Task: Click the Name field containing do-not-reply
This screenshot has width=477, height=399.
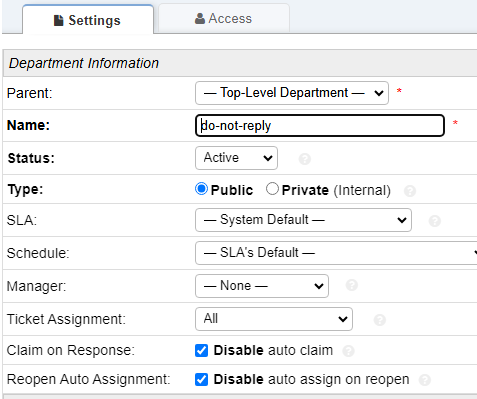Action: (x=320, y=126)
